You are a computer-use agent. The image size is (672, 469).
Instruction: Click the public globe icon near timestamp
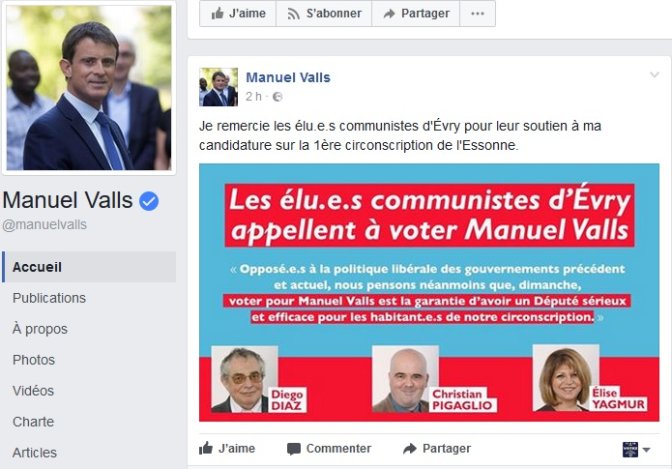pyautogui.click(x=277, y=97)
